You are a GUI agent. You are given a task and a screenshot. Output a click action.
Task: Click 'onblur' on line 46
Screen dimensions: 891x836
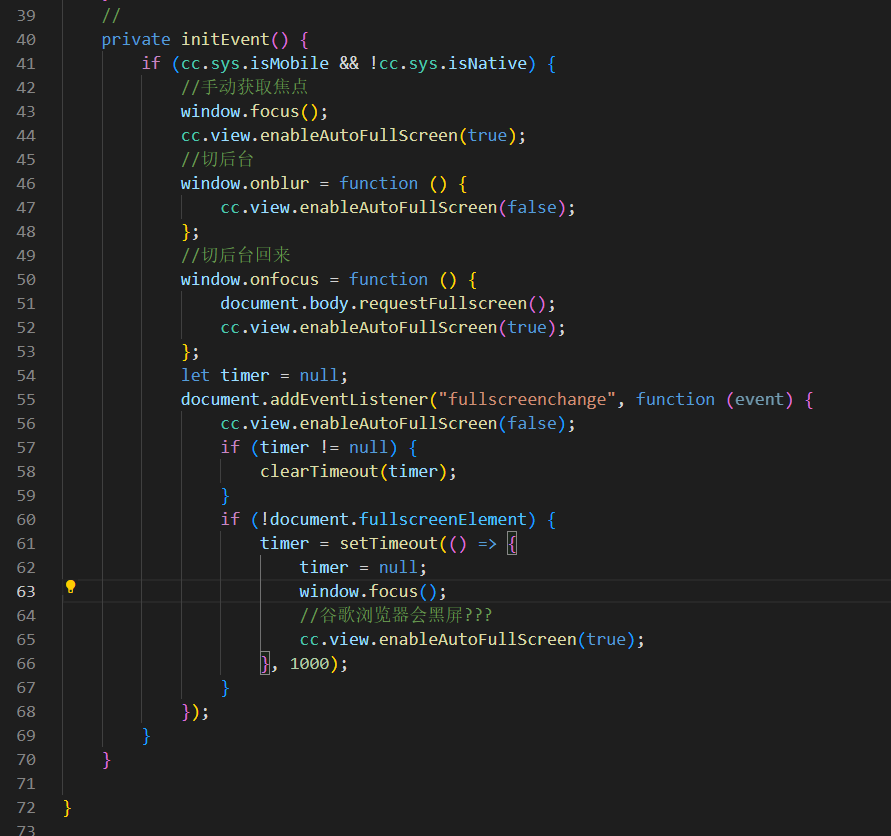pyautogui.click(x=280, y=183)
